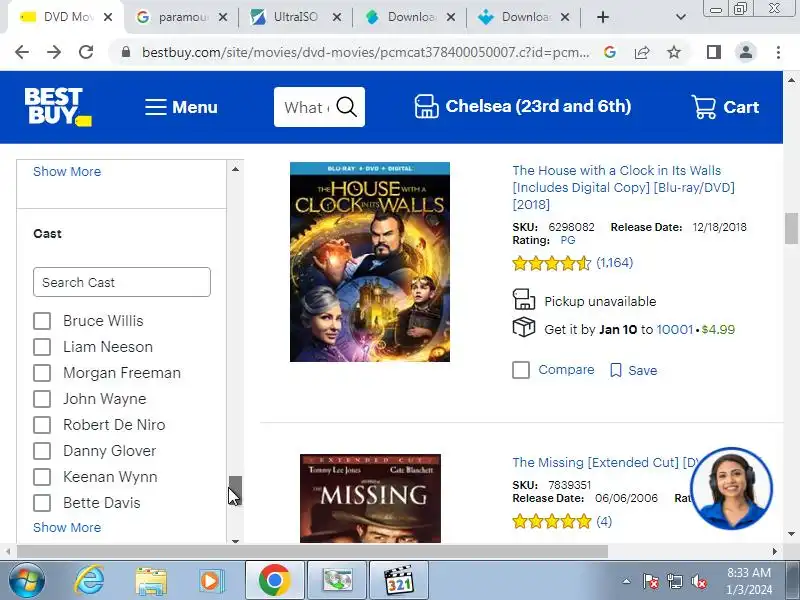Check the Morgan Freeman filter
The width and height of the screenshot is (800, 600).
point(42,373)
